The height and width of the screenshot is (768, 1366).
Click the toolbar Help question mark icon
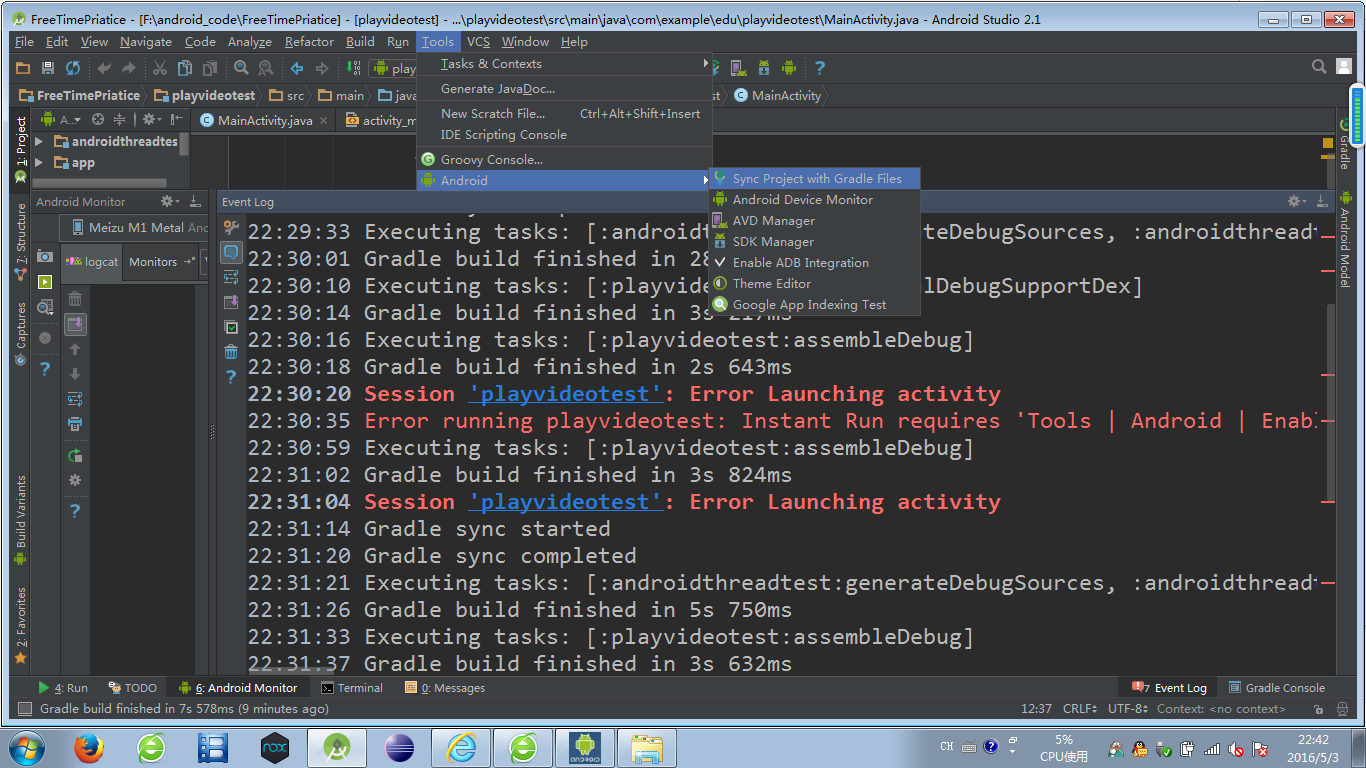pos(820,68)
